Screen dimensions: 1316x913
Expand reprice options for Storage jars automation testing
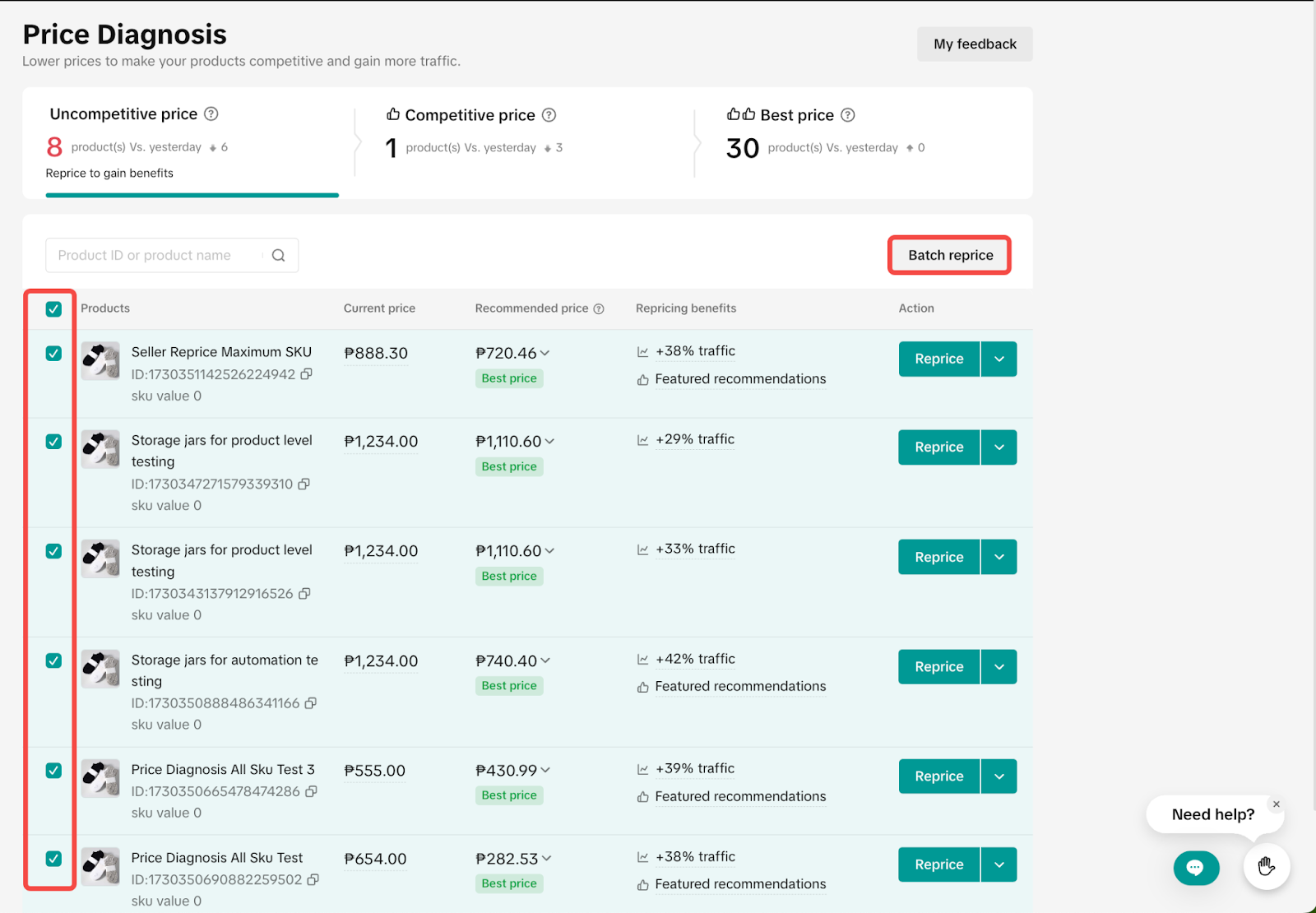point(998,666)
